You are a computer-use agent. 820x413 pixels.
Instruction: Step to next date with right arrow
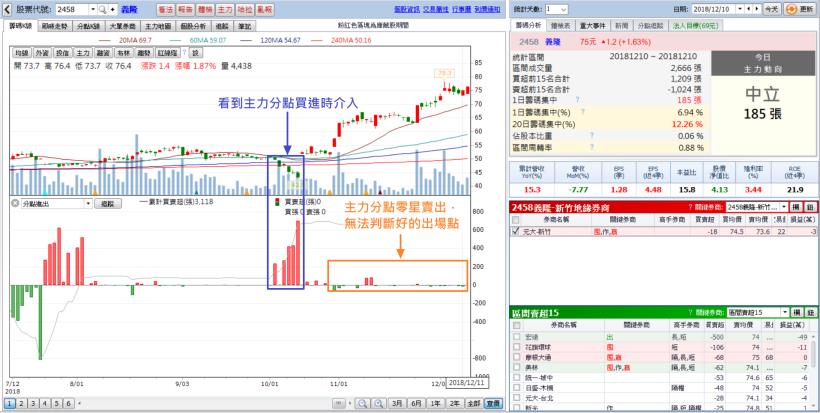[757, 9]
